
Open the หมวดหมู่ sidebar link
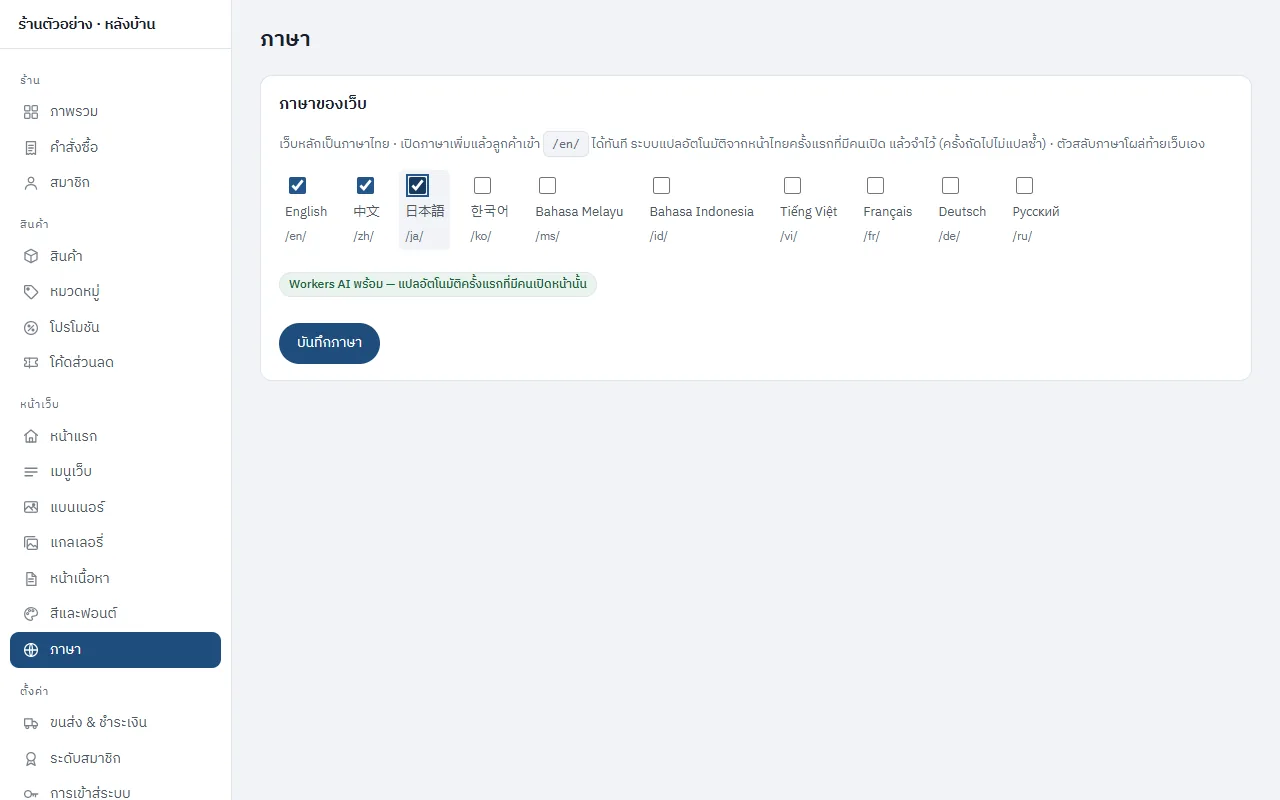pyautogui.click(x=115, y=292)
